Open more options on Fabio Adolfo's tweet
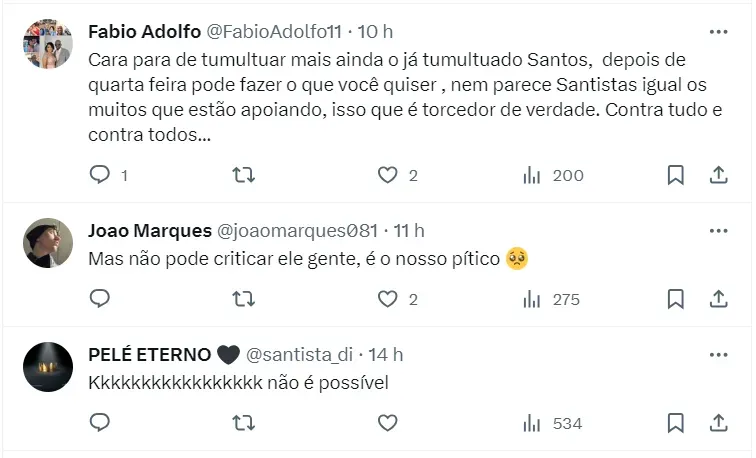The width and height of the screenshot is (756, 458). [x=718, y=32]
